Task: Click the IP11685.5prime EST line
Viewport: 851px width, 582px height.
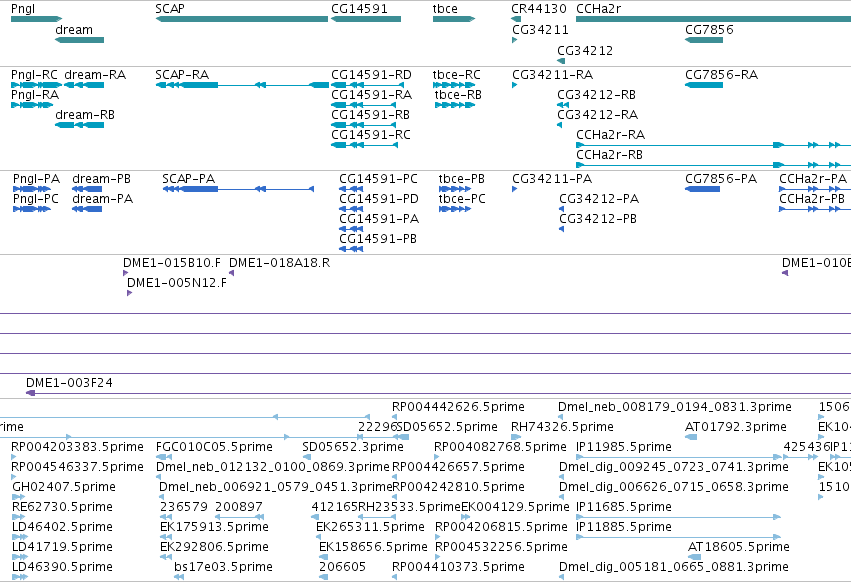Action: tap(678, 517)
